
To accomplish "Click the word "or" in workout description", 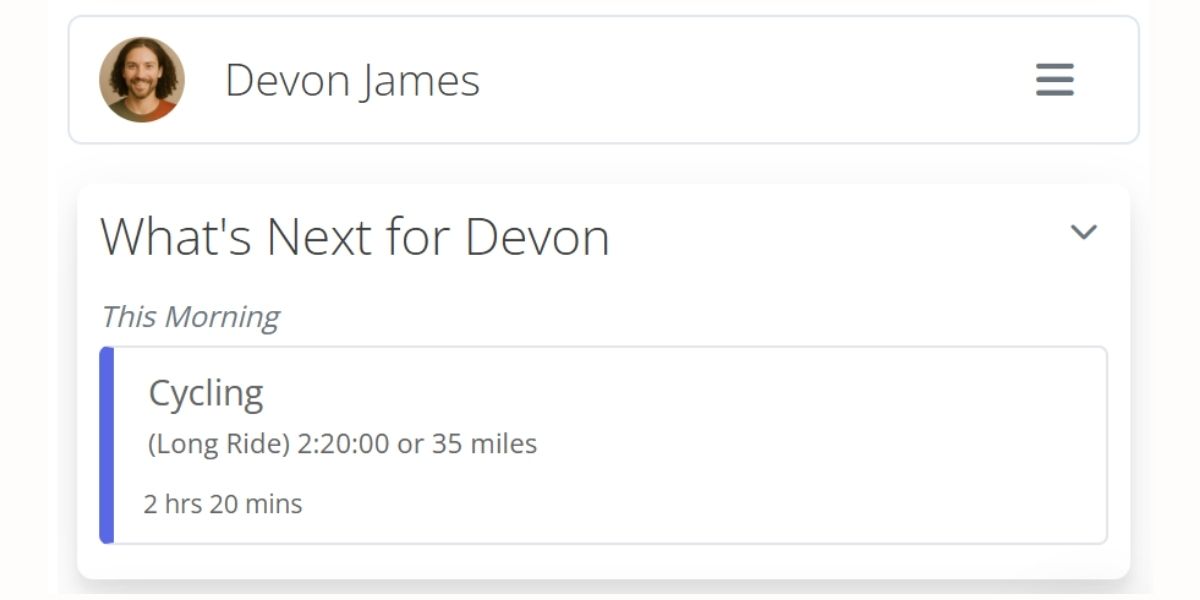I will (x=410, y=444).
